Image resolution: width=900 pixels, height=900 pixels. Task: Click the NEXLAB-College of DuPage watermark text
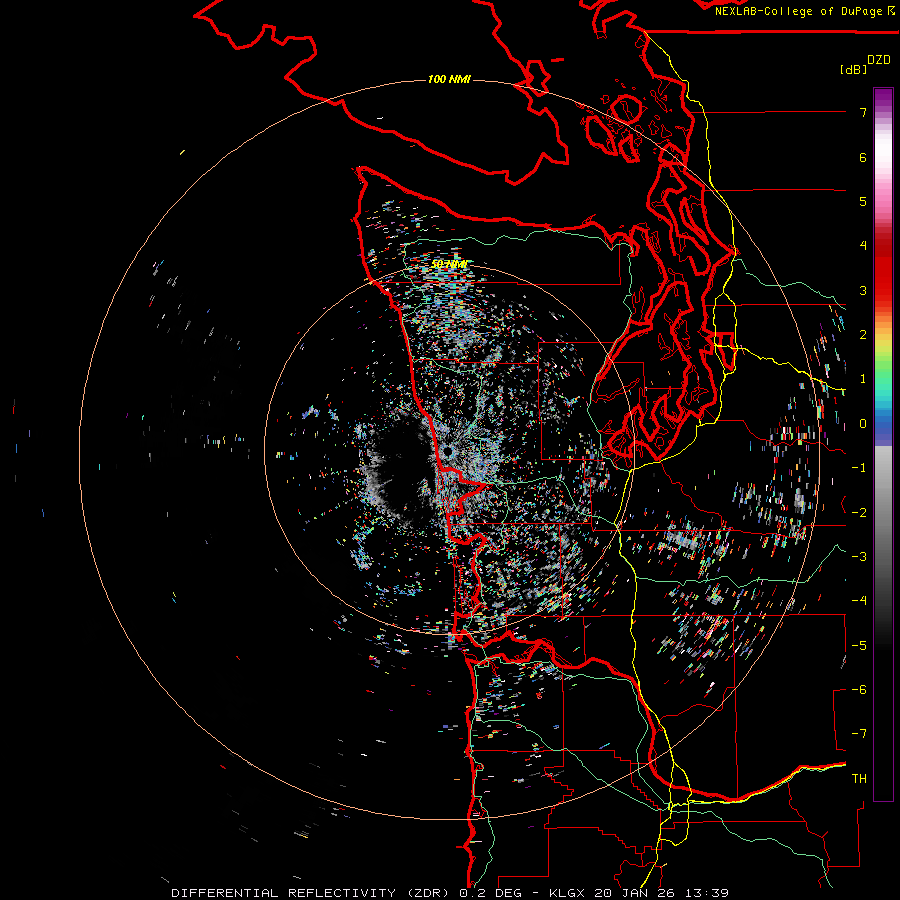pyautogui.click(x=798, y=11)
